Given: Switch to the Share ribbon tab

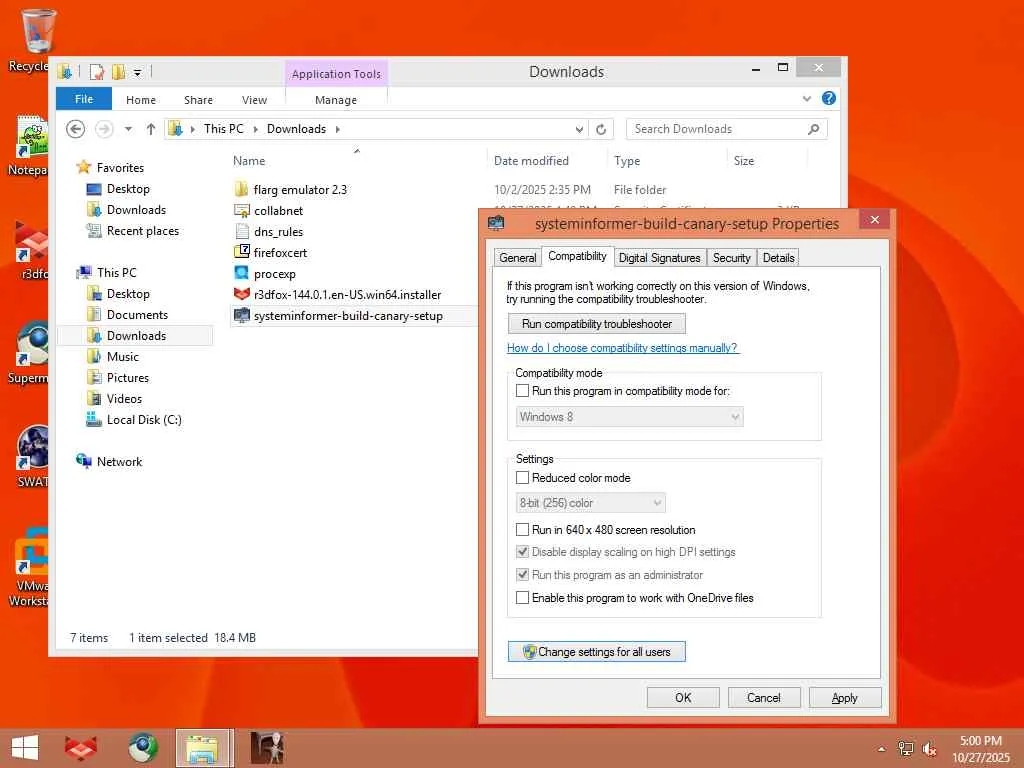Looking at the screenshot, I should (x=199, y=100).
